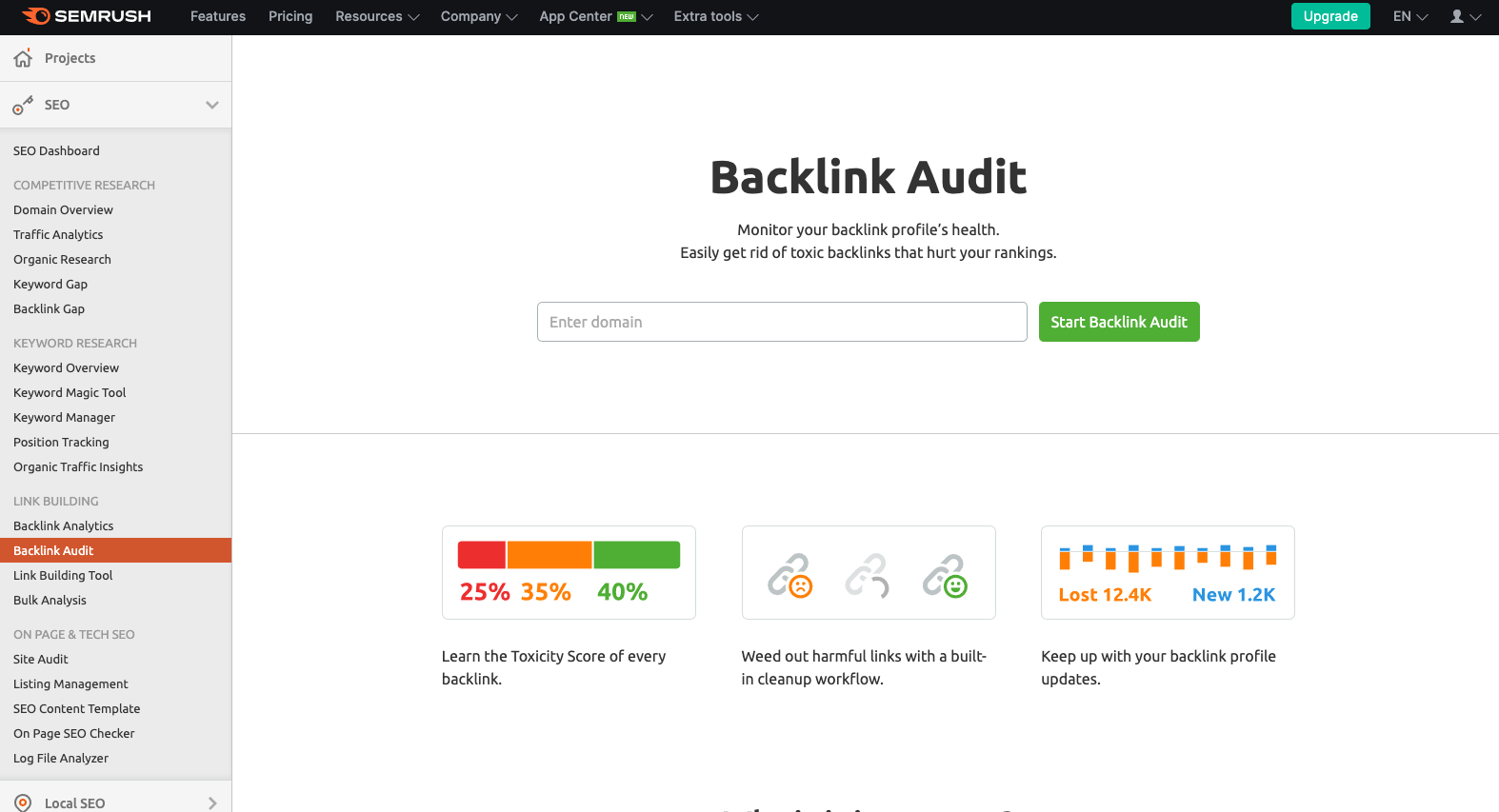The height and width of the screenshot is (812, 1499).
Task: Click "Weed out harmful links" description text
Action: click(864, 667)
